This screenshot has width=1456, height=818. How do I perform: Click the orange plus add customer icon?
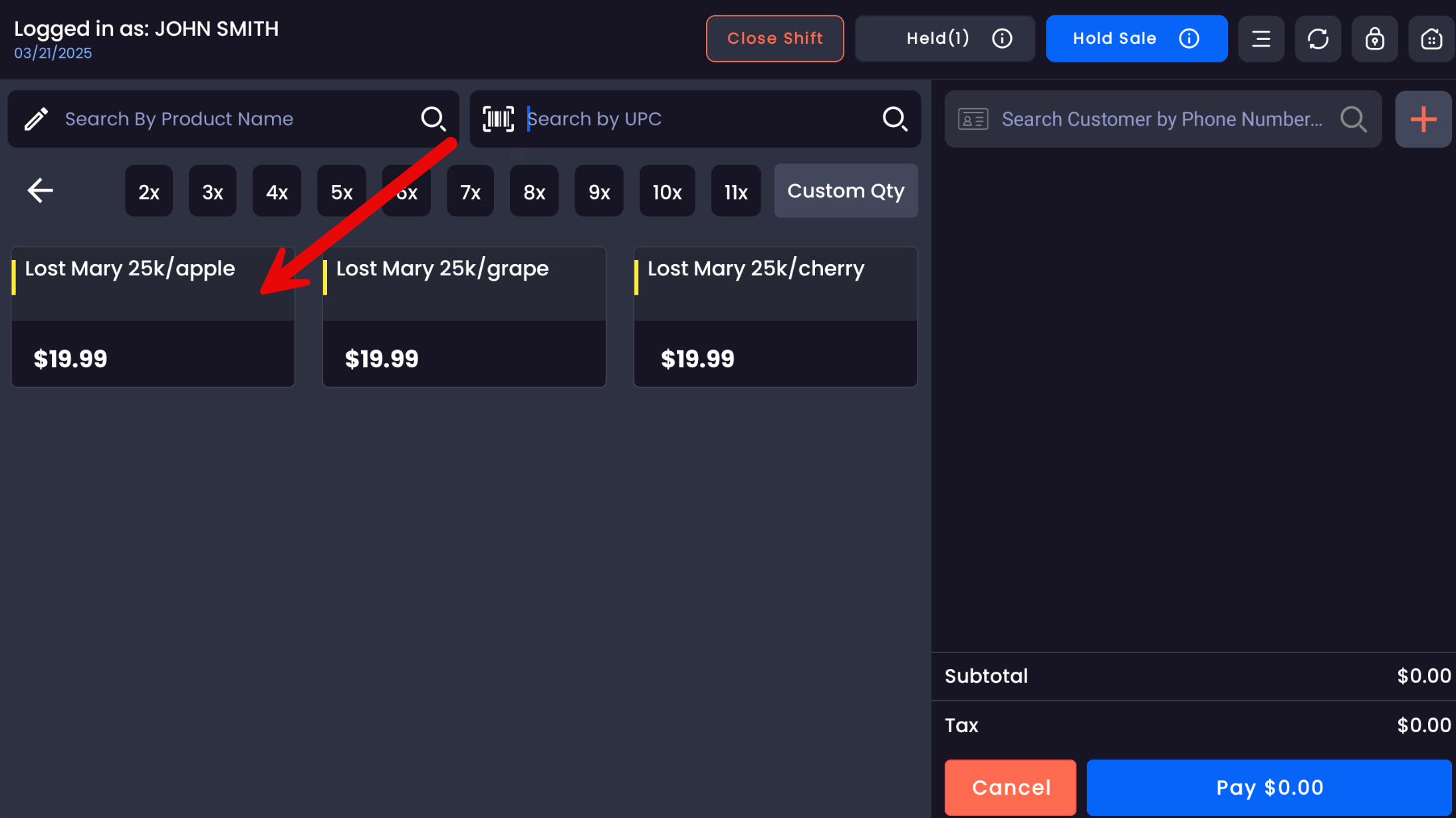pyautogui.click(x=1423, y=120)
